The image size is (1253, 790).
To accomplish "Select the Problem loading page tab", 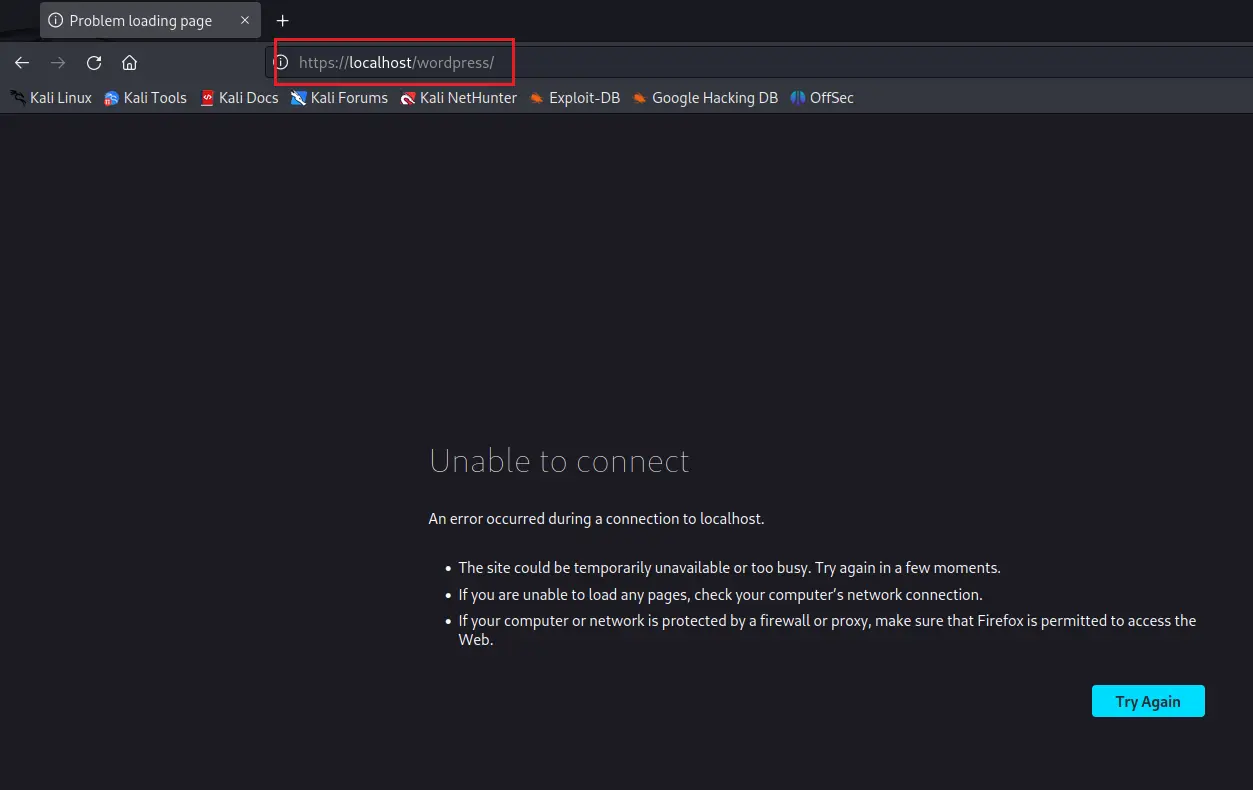I will 140,21.
